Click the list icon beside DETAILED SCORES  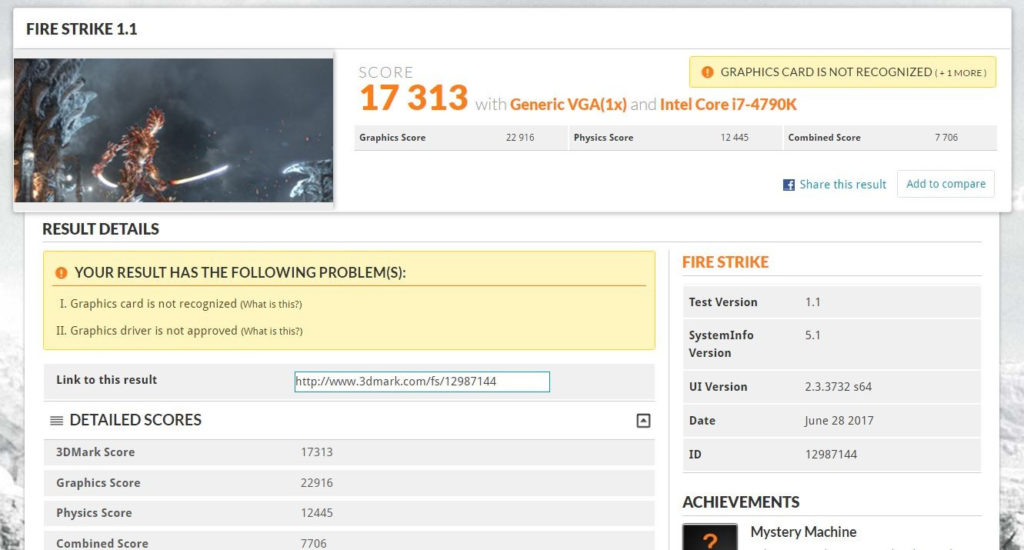(57, 421)
